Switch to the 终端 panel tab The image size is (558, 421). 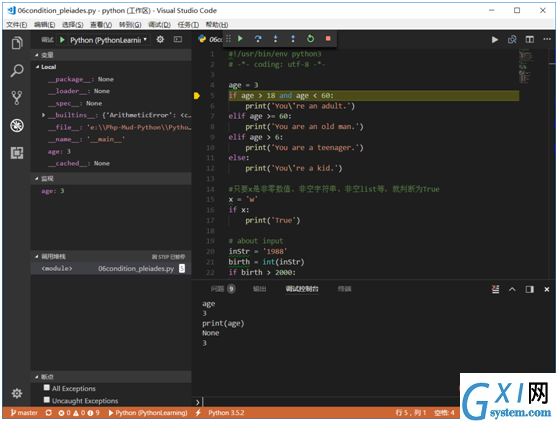click(x=344, y=289)
